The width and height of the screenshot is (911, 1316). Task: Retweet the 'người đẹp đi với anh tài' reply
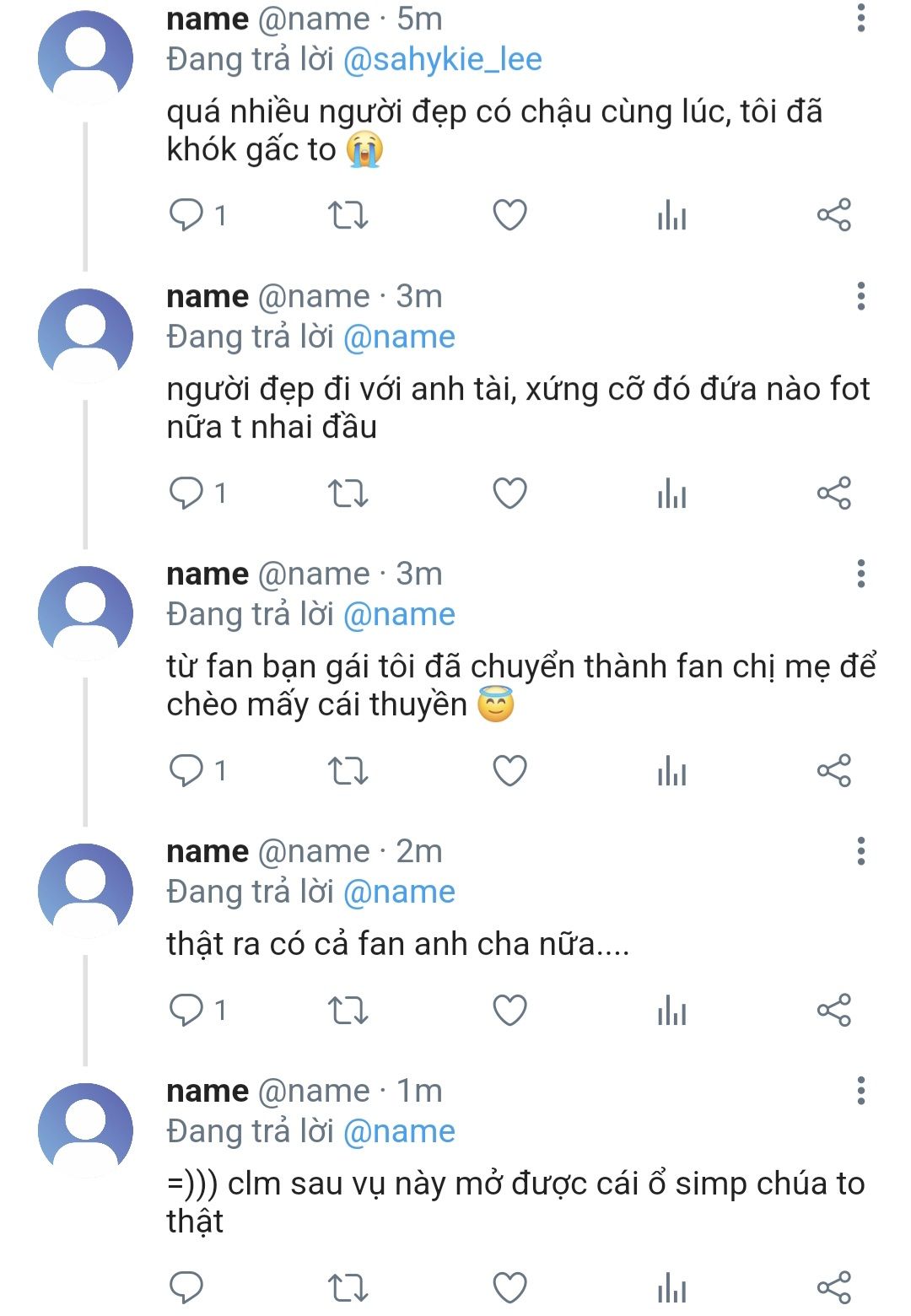click(348, 493)
